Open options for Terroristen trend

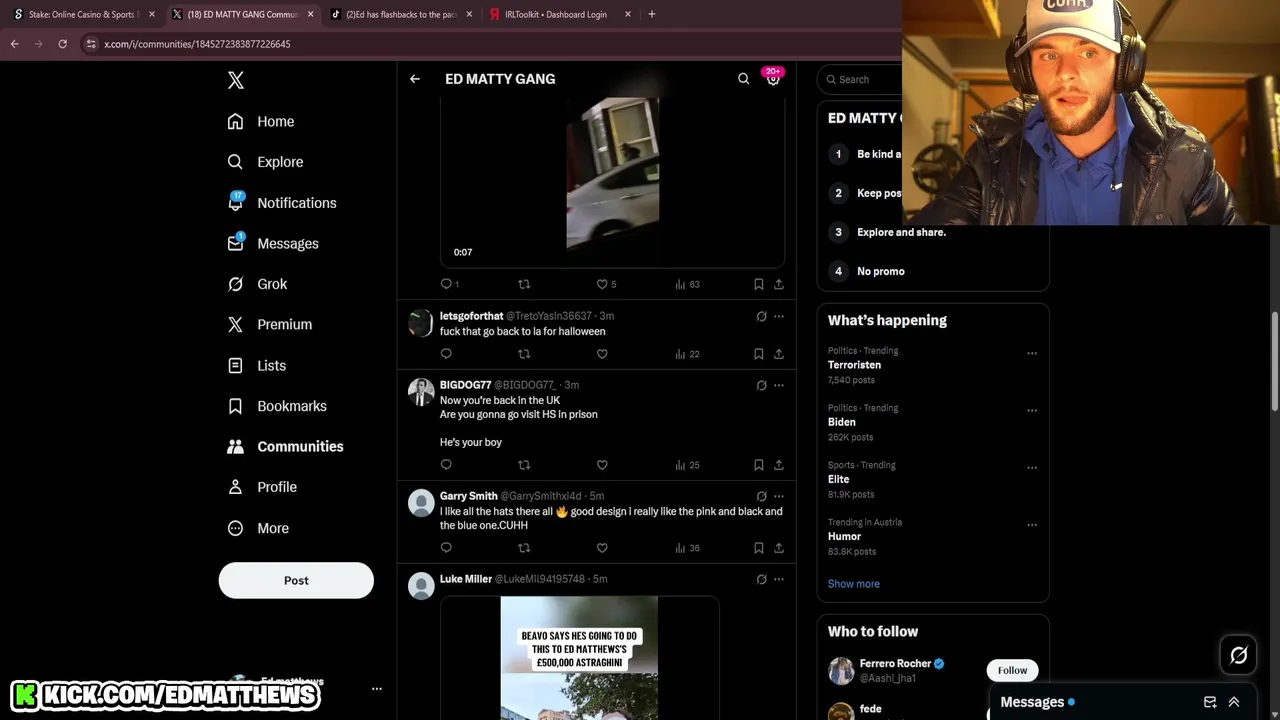click(x=1032, y=353)
